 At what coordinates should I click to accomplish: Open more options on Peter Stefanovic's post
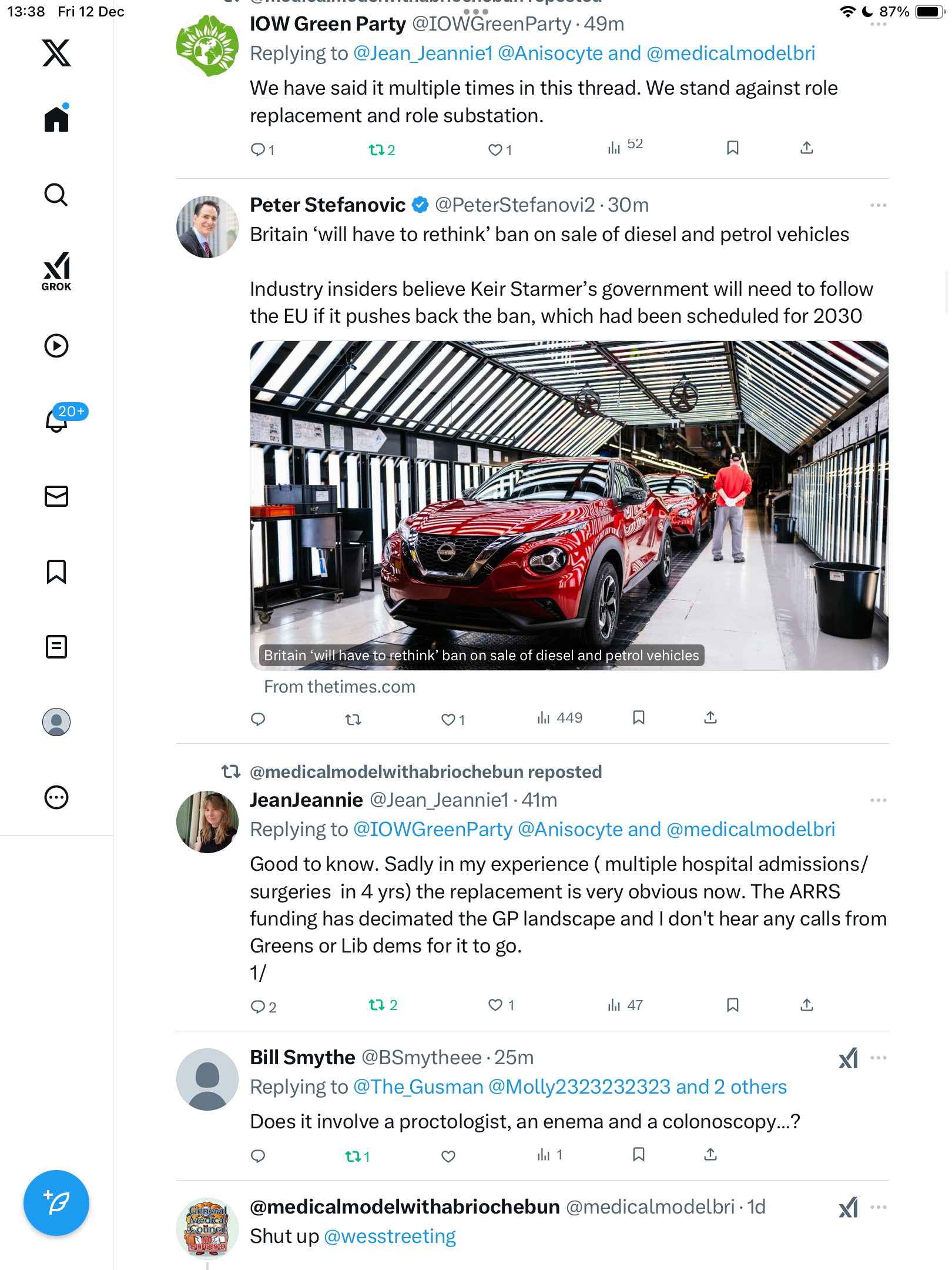(878, 205)
